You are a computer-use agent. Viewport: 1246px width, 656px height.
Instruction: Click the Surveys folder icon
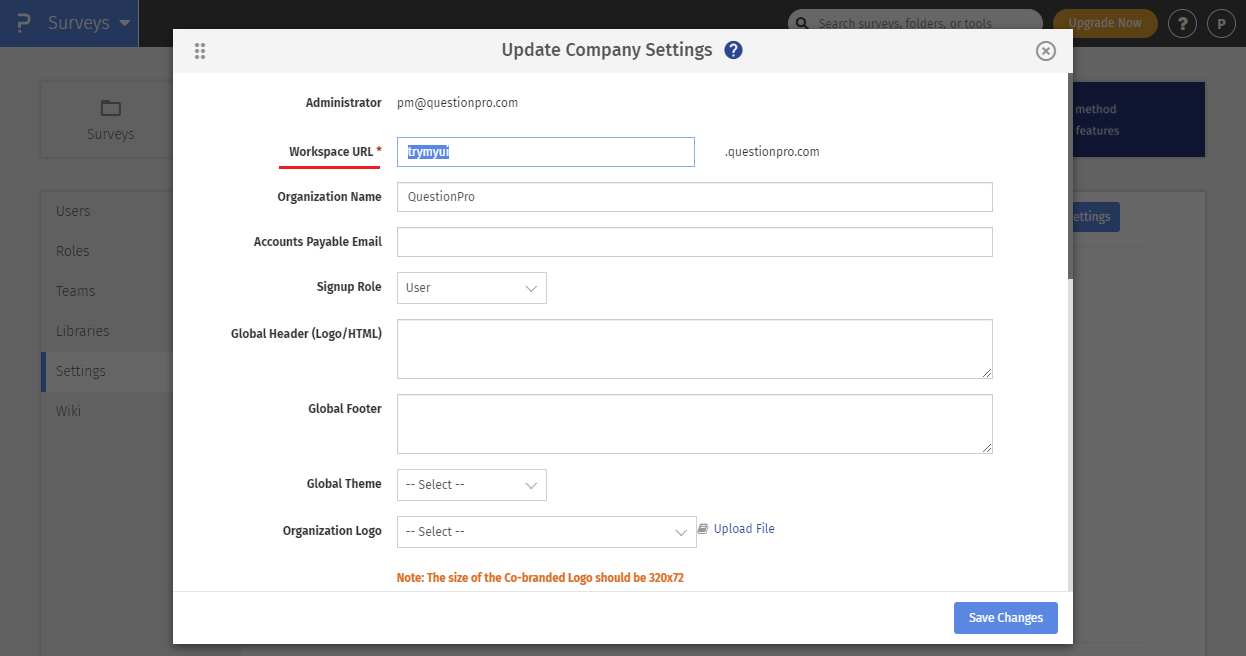click(110, 108)
